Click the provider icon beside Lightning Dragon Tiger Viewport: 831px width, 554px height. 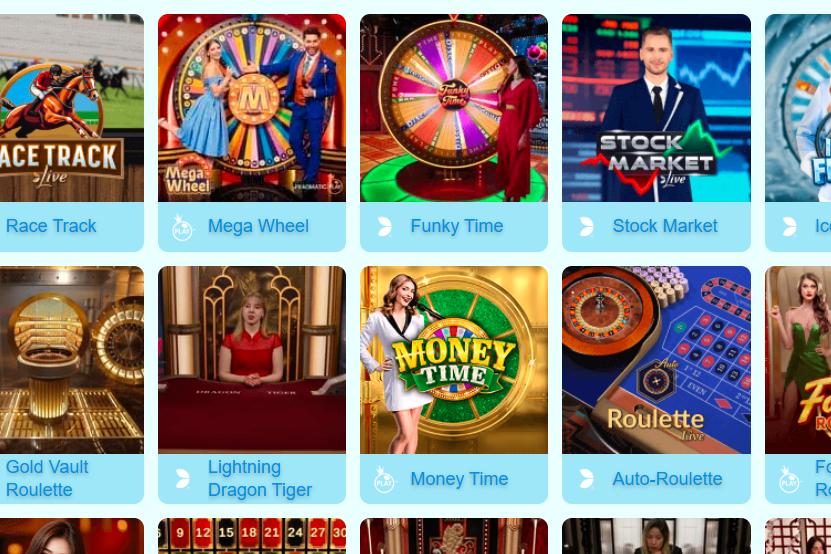[x=183, y=479]
